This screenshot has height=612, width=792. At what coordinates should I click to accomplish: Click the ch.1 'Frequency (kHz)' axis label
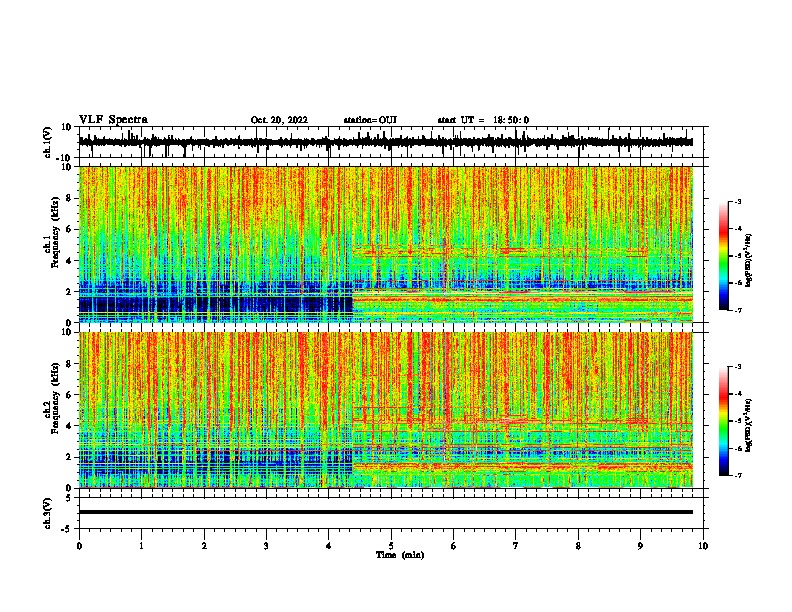[x=55, y=232]
